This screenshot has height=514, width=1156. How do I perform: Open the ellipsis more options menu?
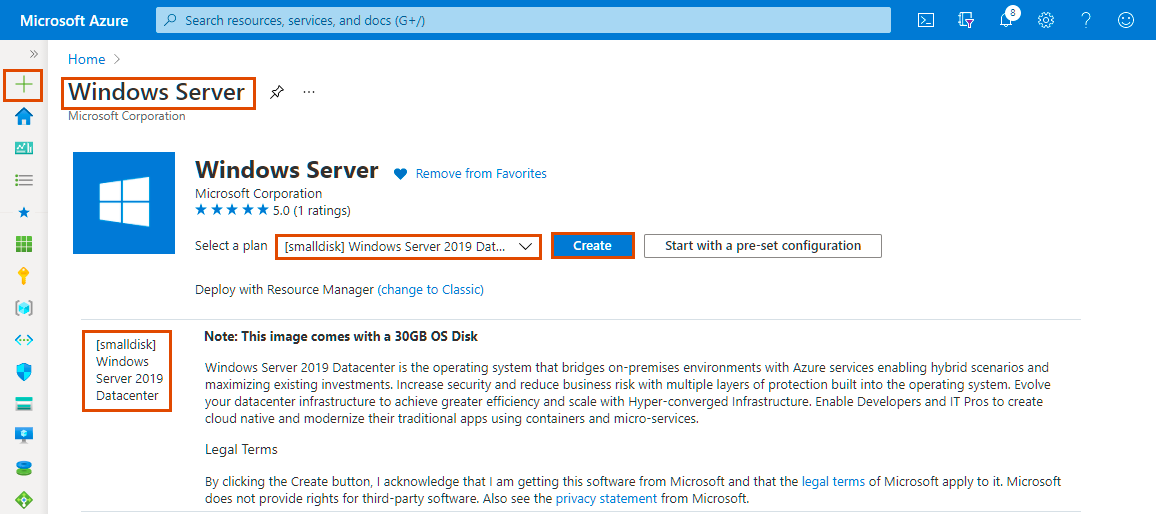(x=309, y=92)
